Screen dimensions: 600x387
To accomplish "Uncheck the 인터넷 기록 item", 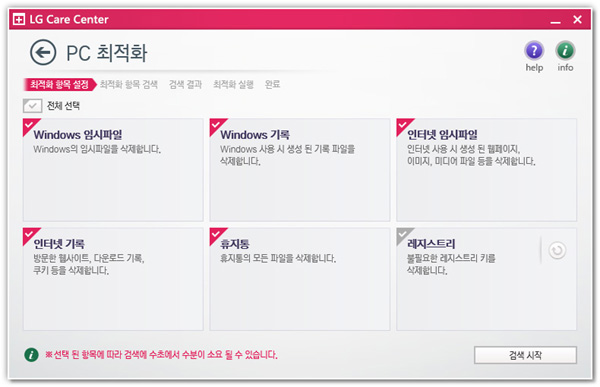I will pos(29,234).
